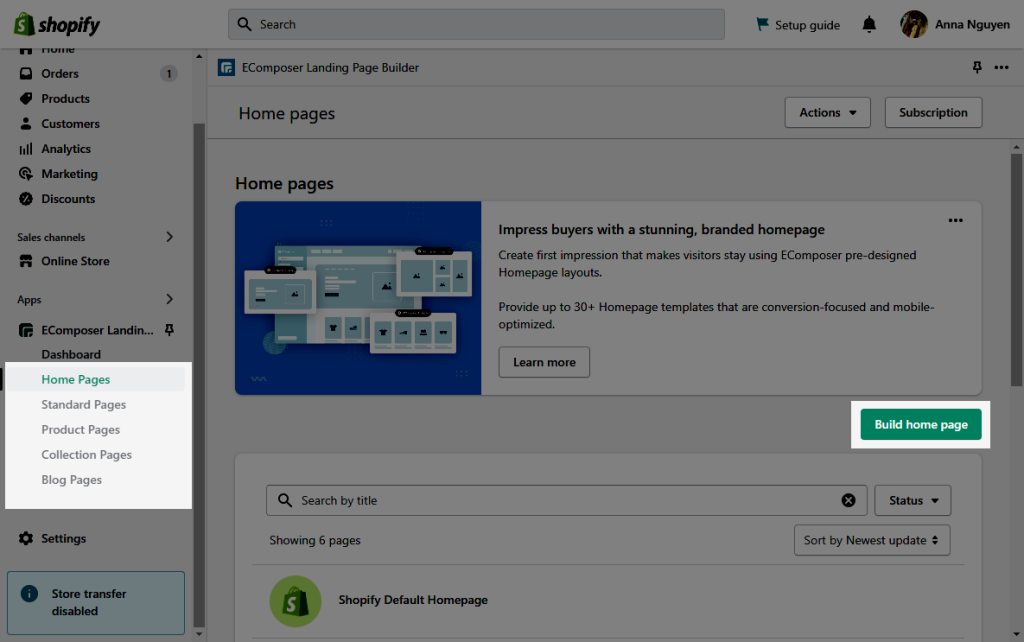Image resolution: width=1024 pixels, height=642 pixels.
Task: Click the Build home page button
Action: pos(921,425)
